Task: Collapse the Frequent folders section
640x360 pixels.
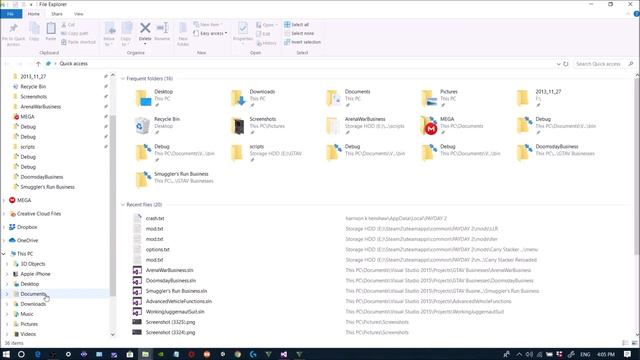Action: (x=123, y=78)
